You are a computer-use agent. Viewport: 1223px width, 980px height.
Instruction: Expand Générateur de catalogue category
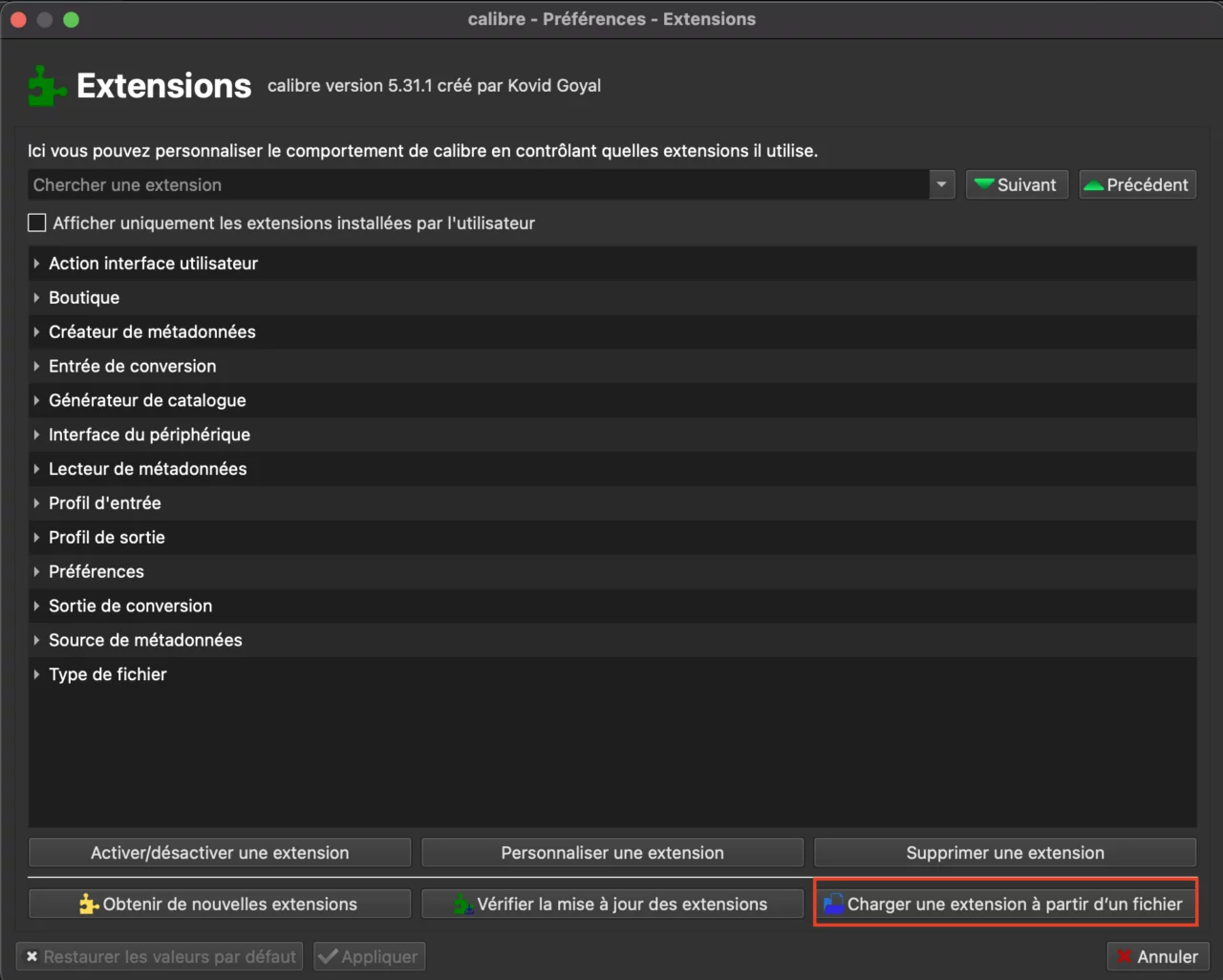(x=36, y=400)
